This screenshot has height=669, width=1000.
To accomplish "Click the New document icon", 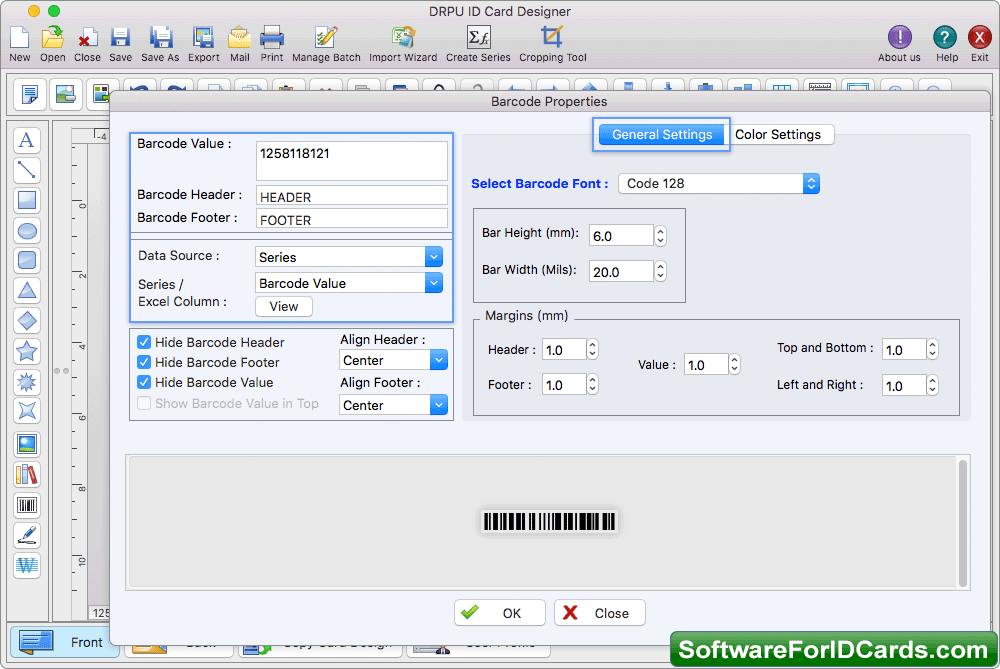I will pos(19,43).
